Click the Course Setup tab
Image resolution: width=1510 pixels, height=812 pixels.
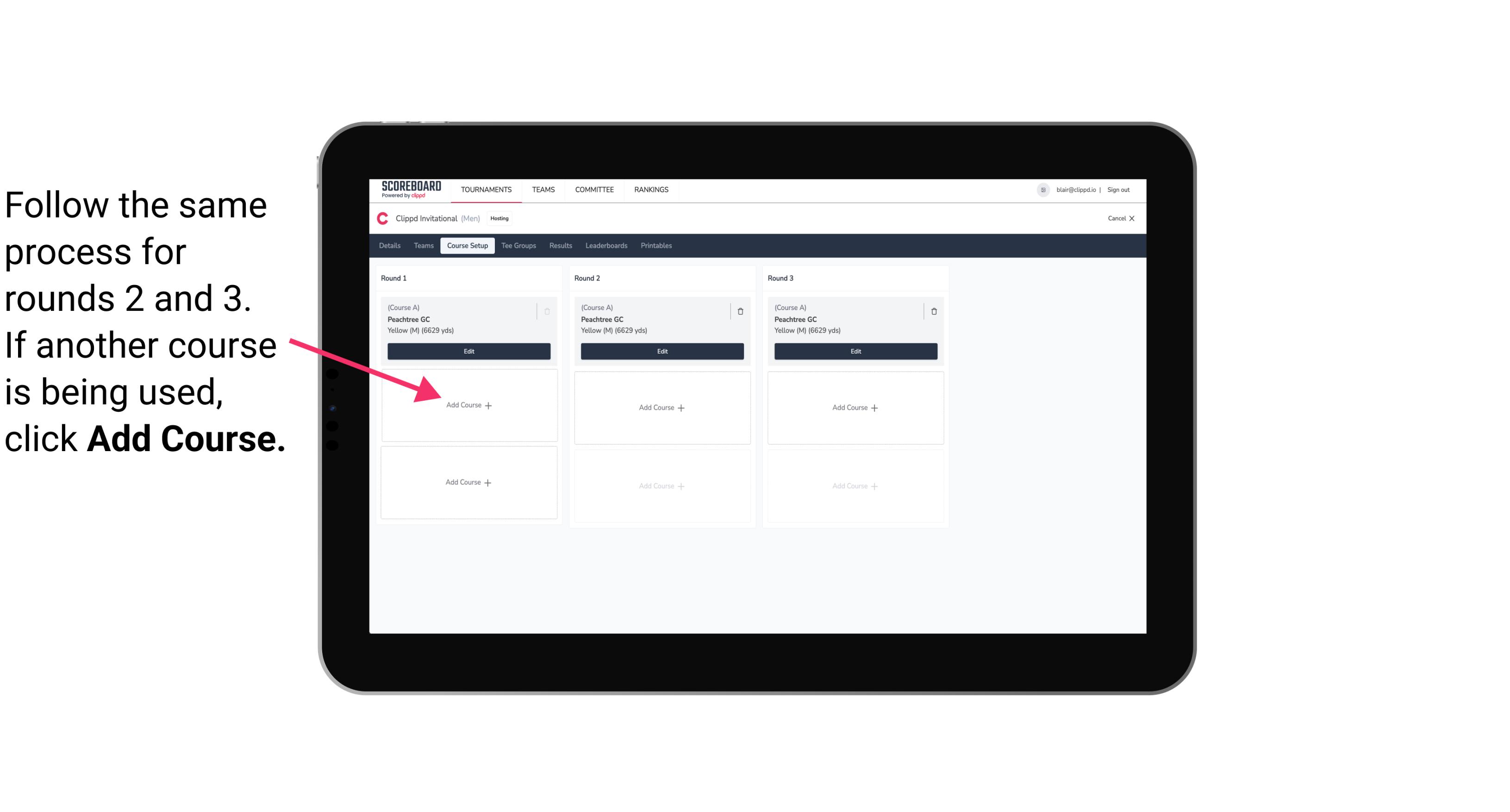click(467, 246)
